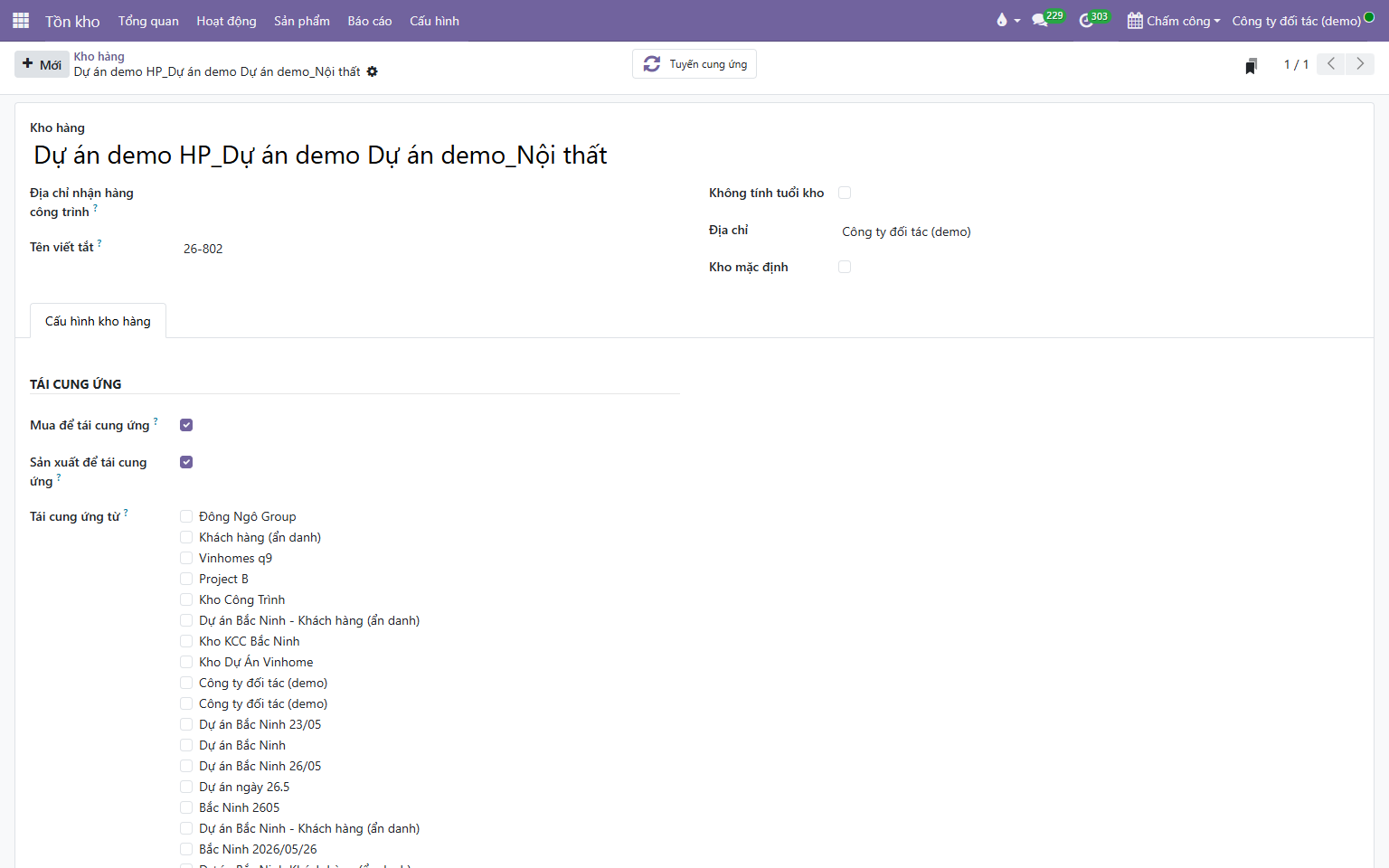
Task: Open the apps grid home menu
Action: (x=21, y=20)
